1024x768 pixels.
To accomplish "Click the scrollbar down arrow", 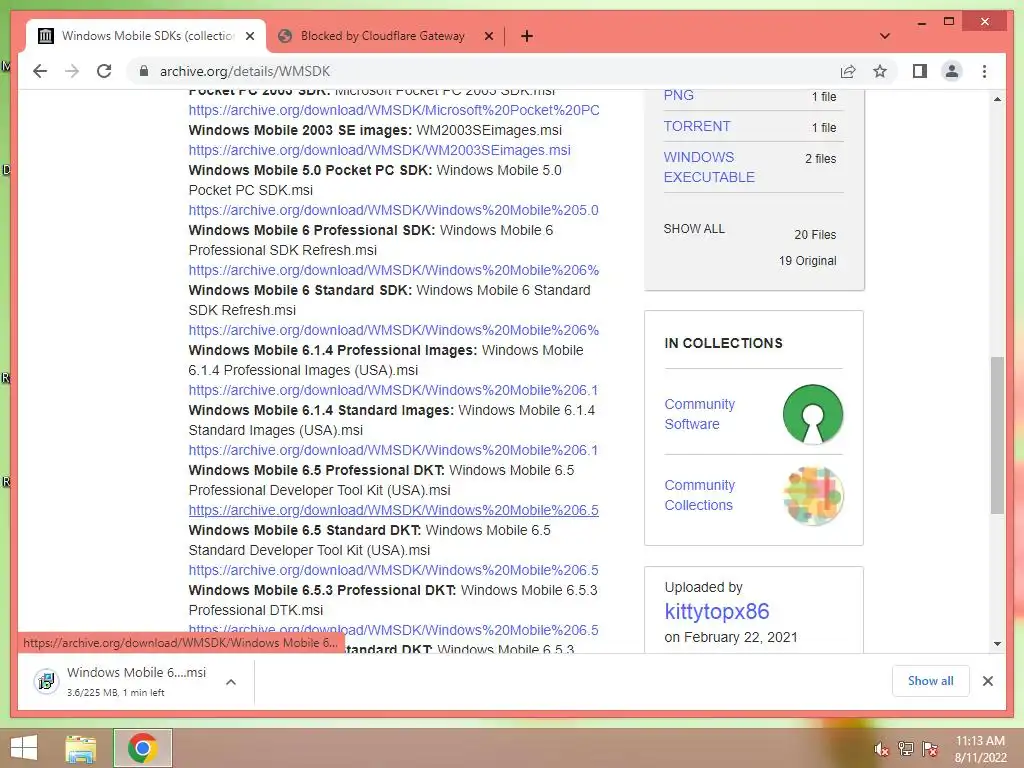I will (997, 644).
